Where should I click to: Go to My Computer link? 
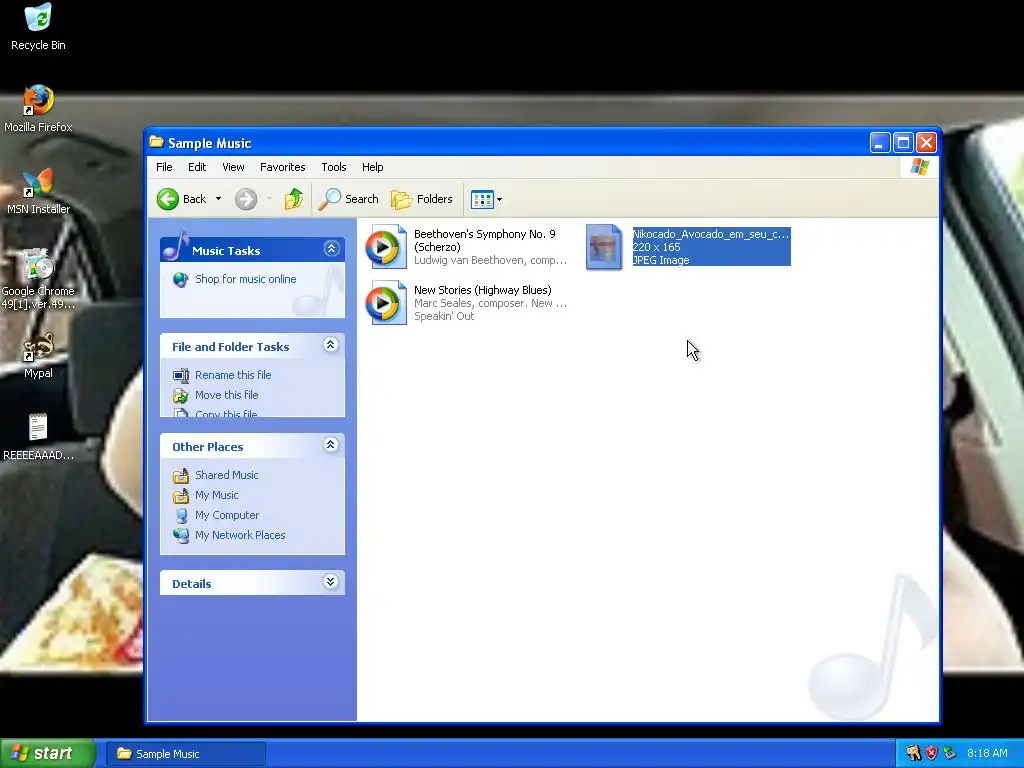pos(227,515)
